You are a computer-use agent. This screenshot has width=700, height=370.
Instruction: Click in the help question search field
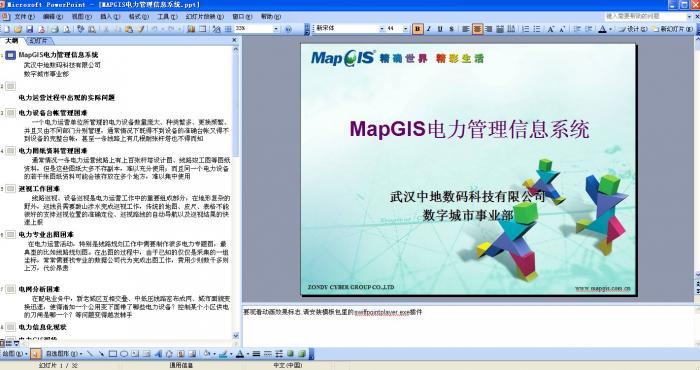645,16
